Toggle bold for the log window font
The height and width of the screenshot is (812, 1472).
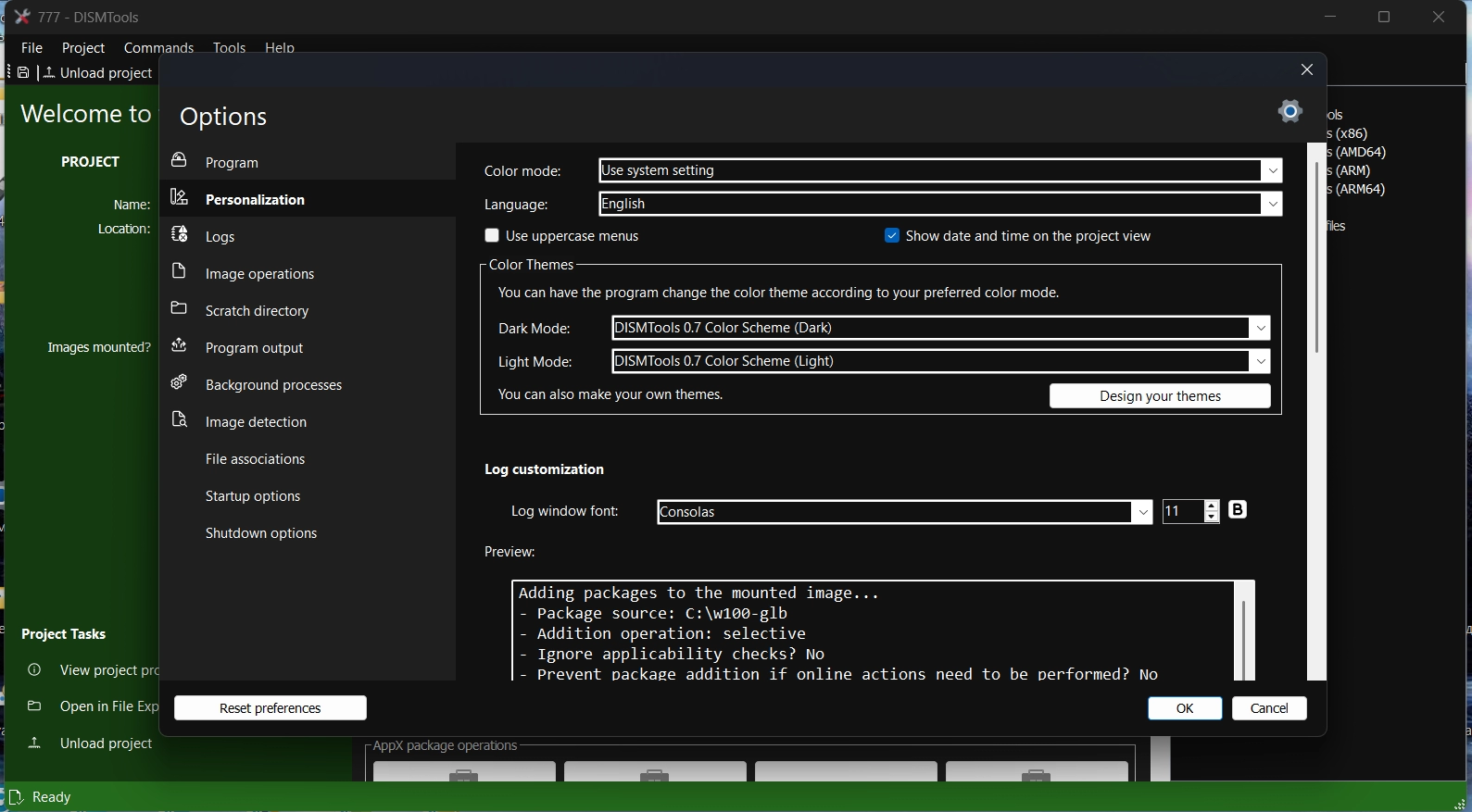point(1238,510)
